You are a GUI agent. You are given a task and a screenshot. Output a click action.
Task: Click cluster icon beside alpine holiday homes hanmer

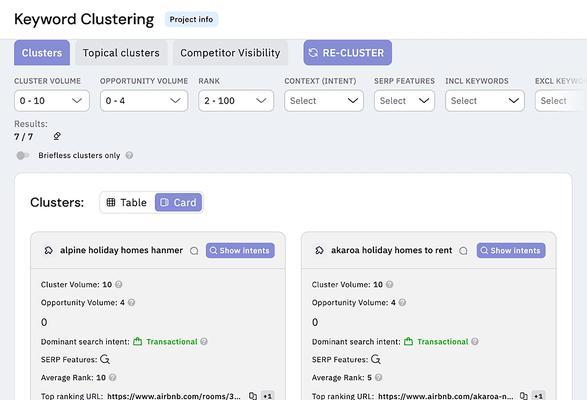[x=48, y=250]
